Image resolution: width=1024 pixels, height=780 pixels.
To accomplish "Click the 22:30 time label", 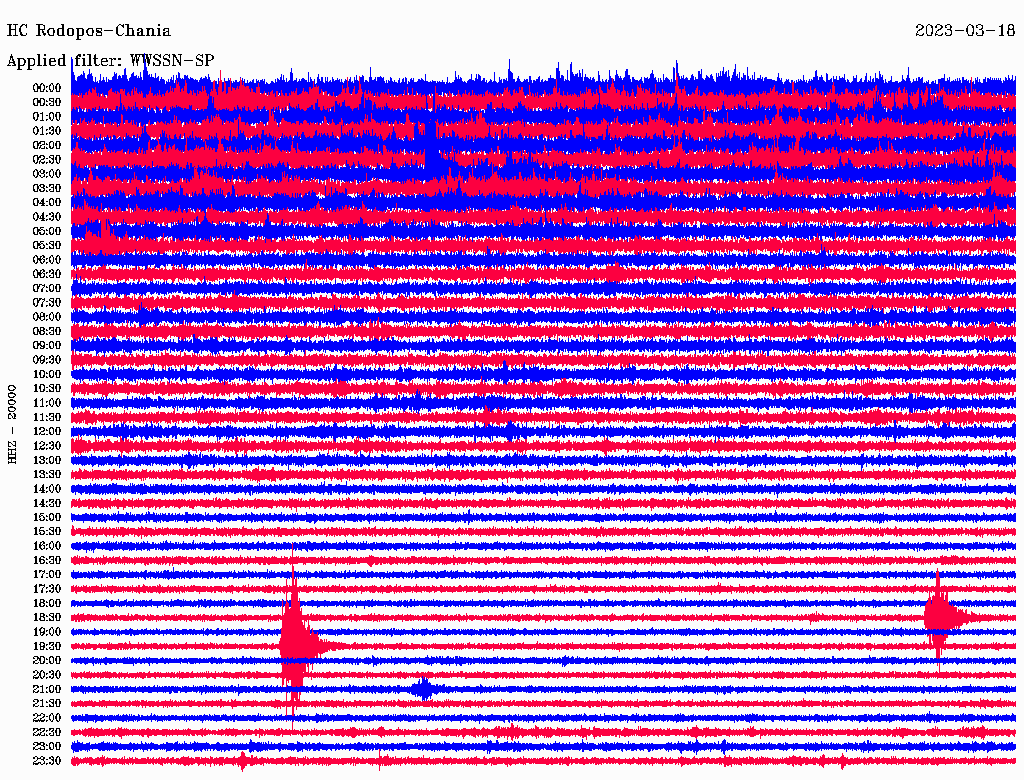I will [x=47, y=732].
